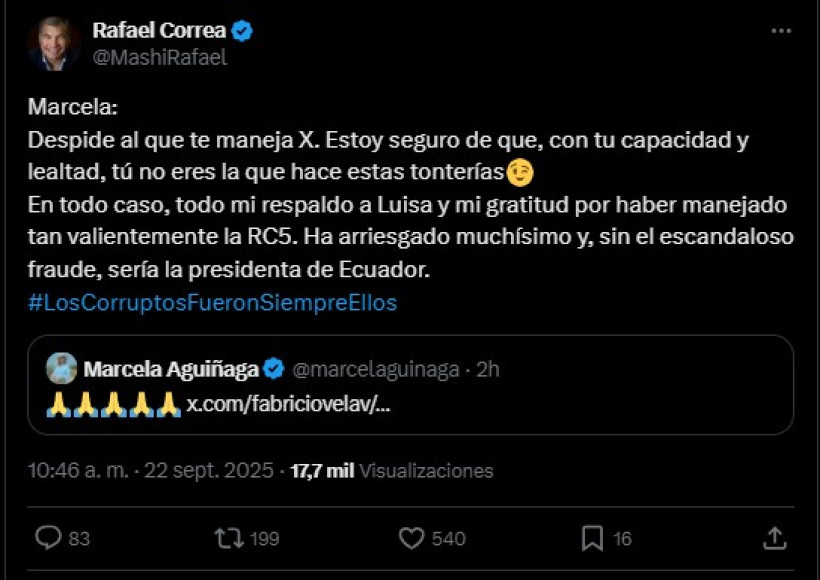The image size is (820, 580).
Task: Open the x.com/fabriciovelav link
Action: point(289,404)
